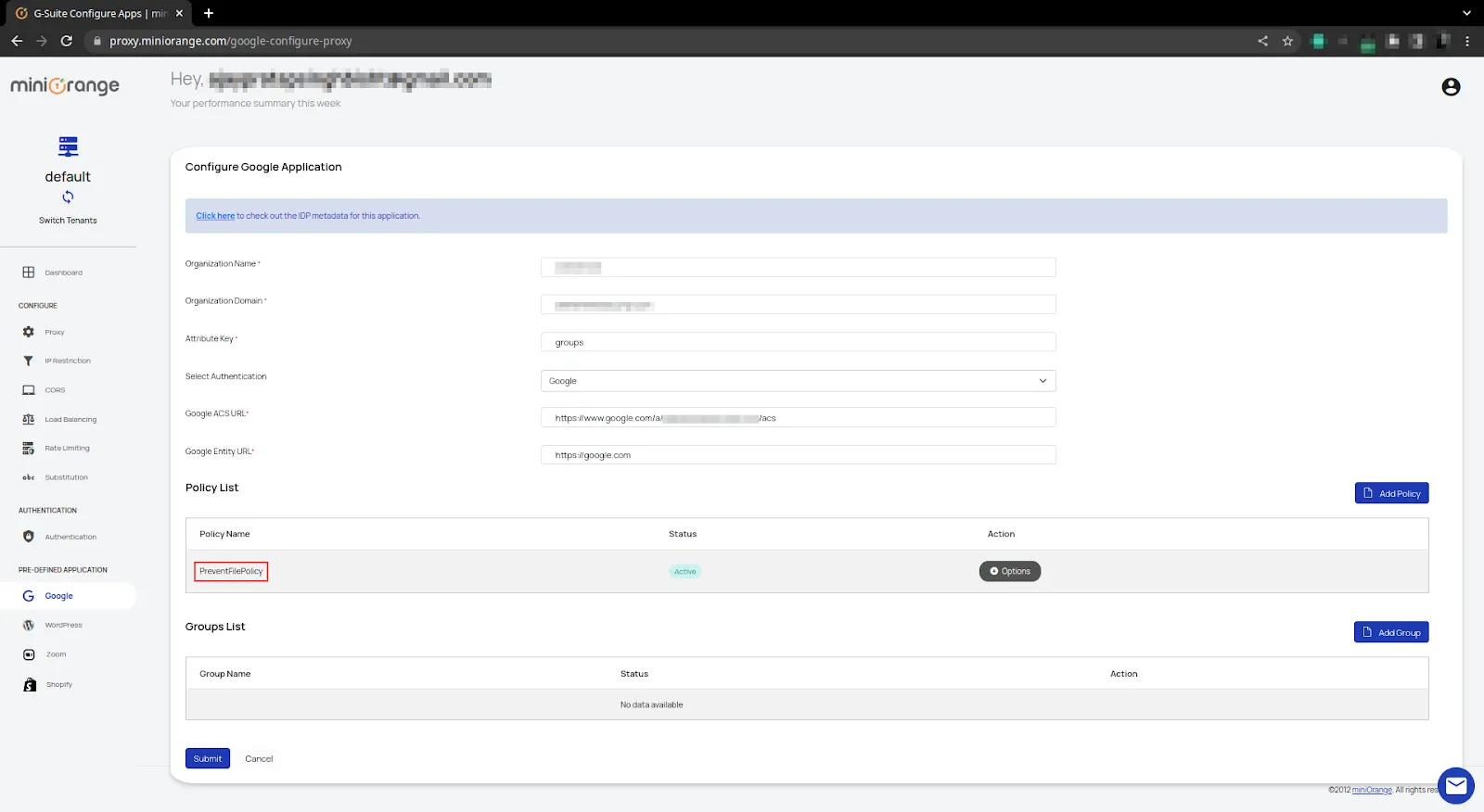Click the CORS monitor icon
1484x812 pixels.
(29, 390)
